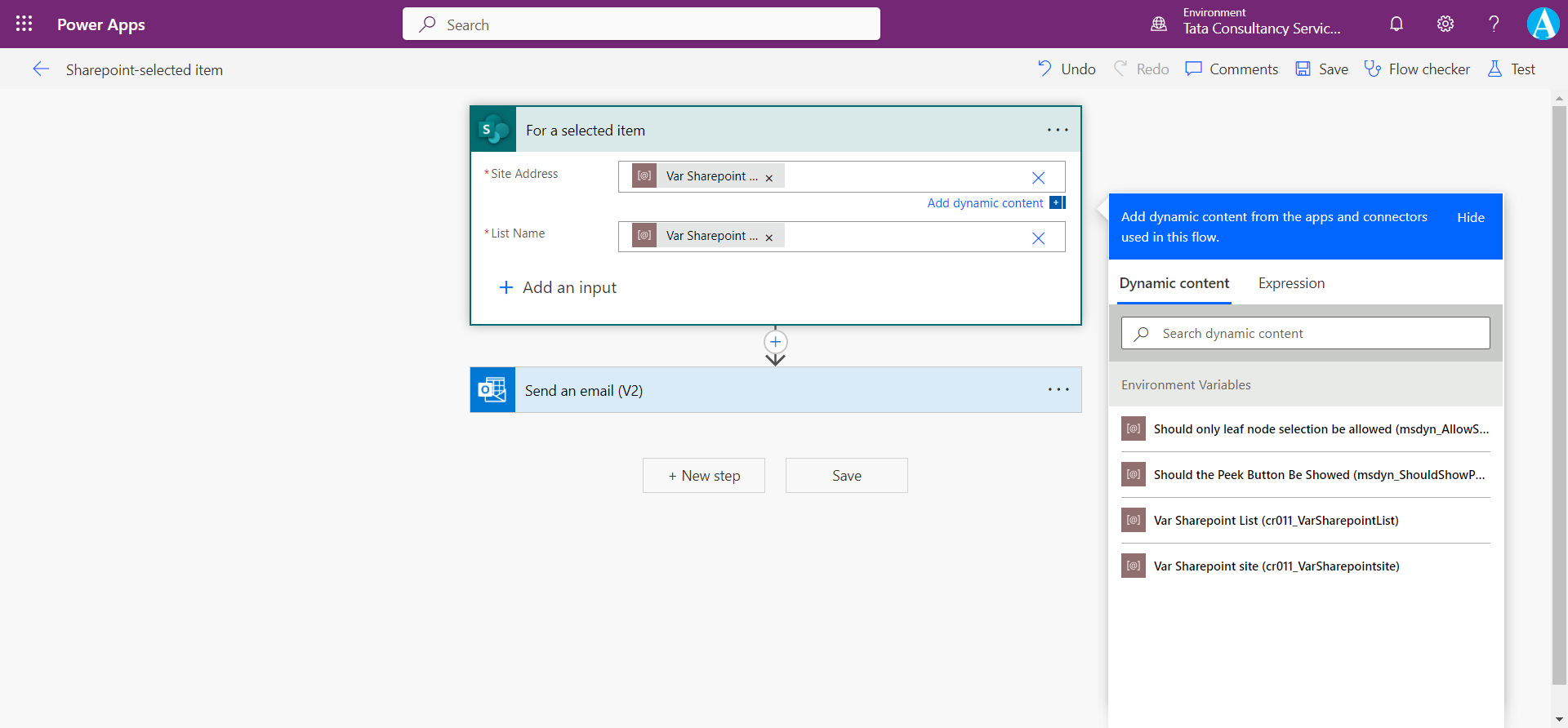This screenshot has width=1568, height=728.
Task: Go back using the left arrow
Action: [41, 69]
